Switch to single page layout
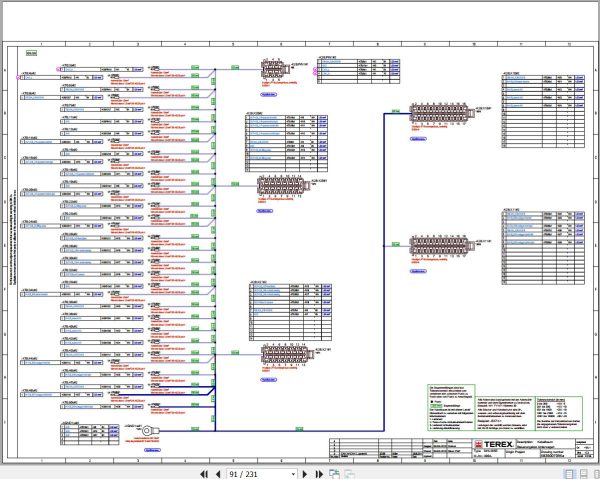This screenshot has width=600, height=479. pos(569,474)
